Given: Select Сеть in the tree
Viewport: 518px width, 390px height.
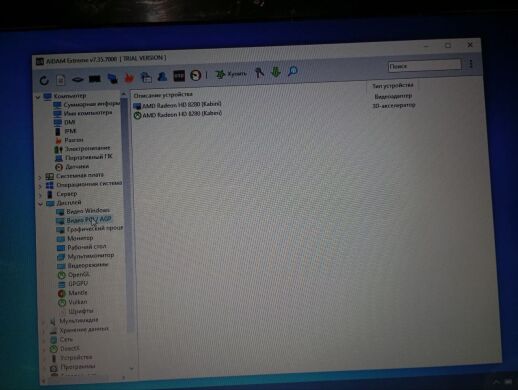Looking at the screenshot, I should tap(66, 339).
